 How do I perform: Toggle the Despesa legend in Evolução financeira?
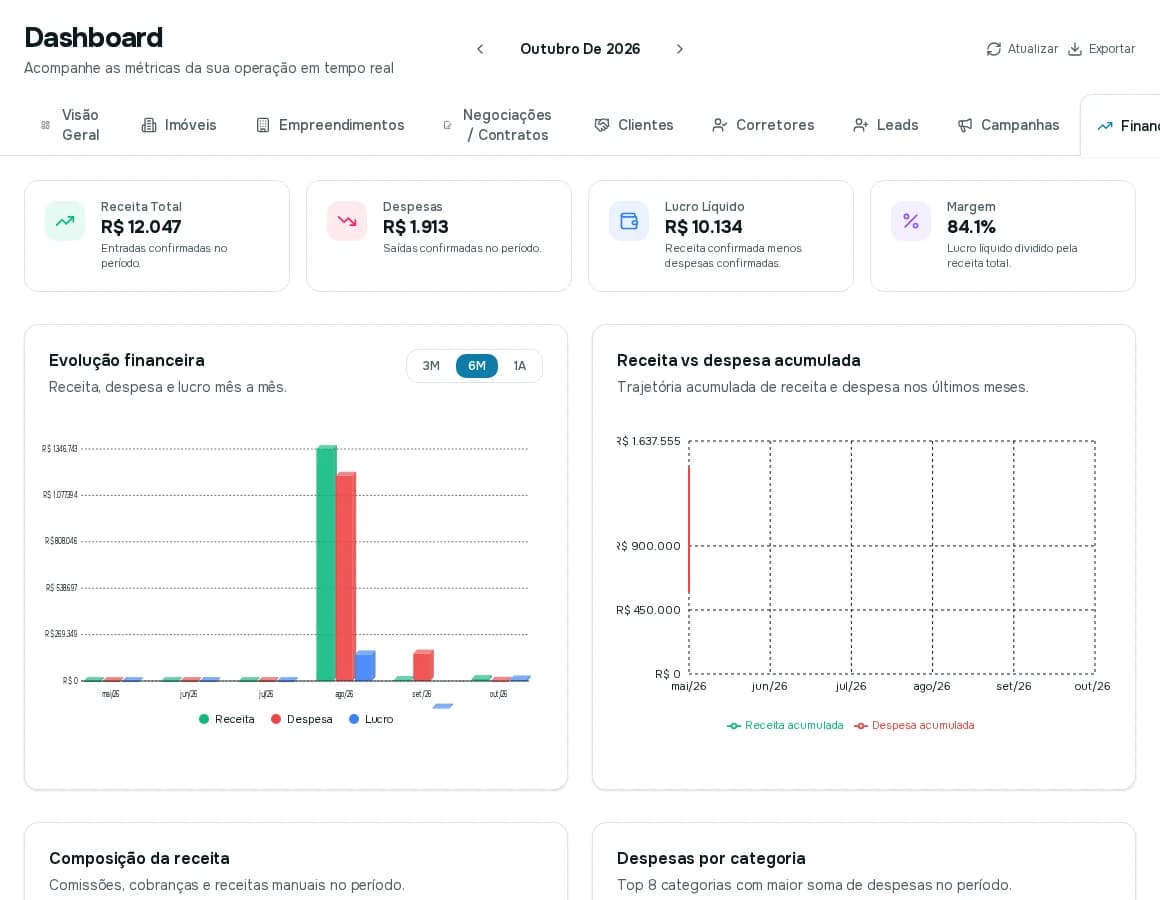[x=302, y=719]
